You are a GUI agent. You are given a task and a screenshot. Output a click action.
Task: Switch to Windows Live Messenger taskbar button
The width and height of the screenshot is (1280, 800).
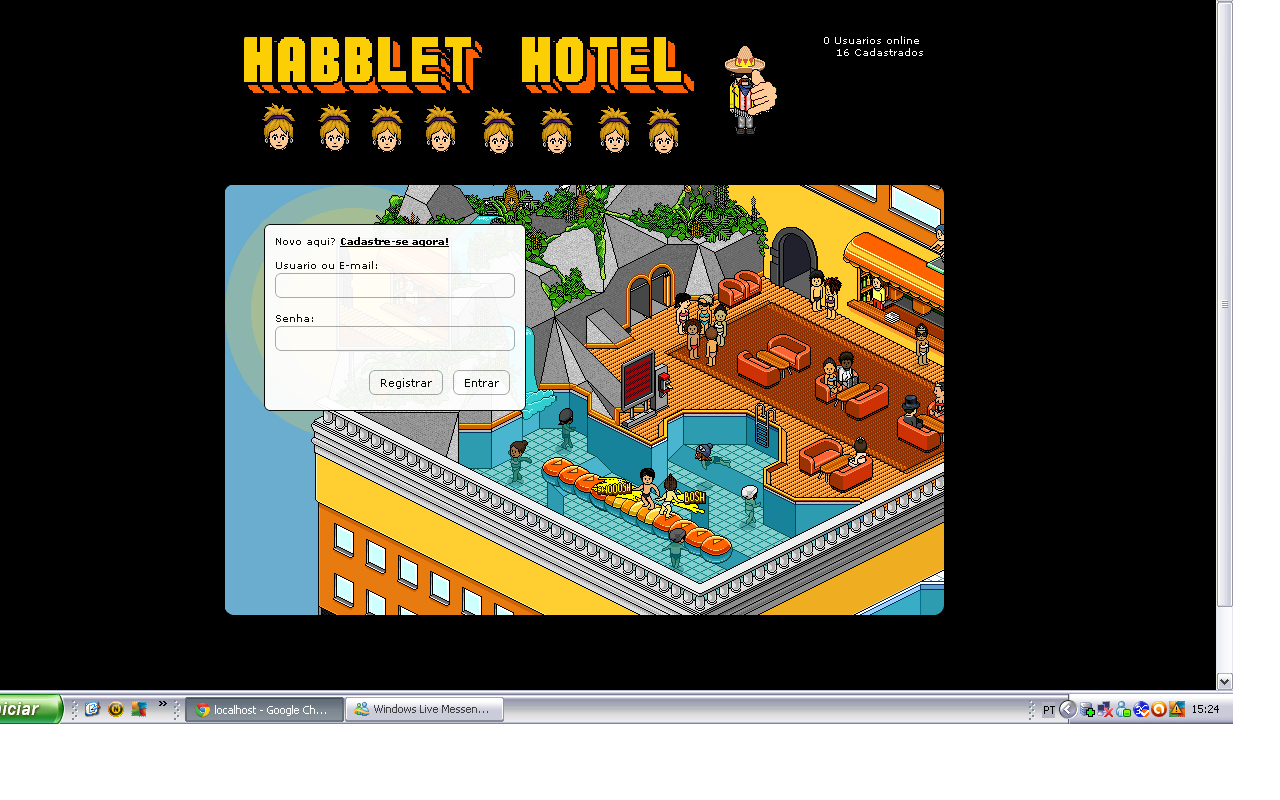click(x=424, y=710)
